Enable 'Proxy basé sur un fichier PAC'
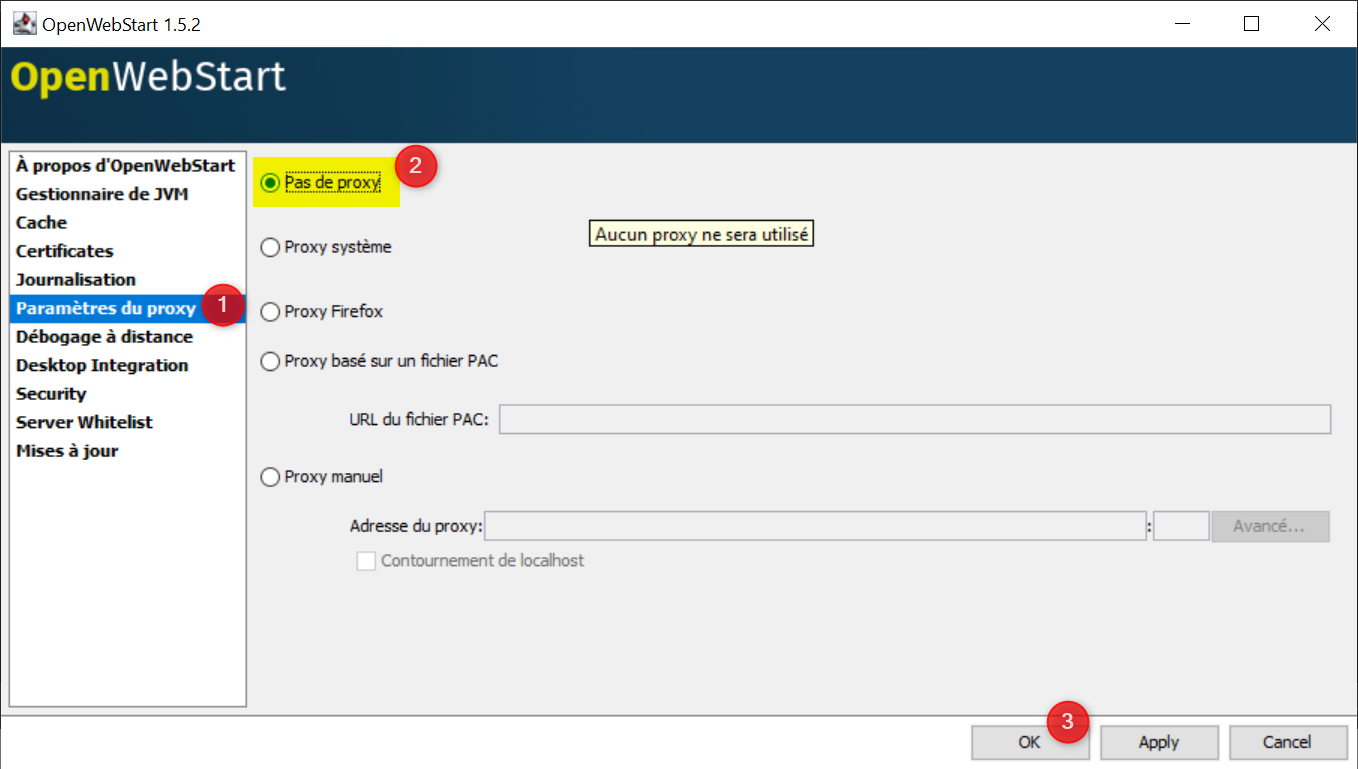Viewport: 1358px width, 769px height. pos(270,361)
